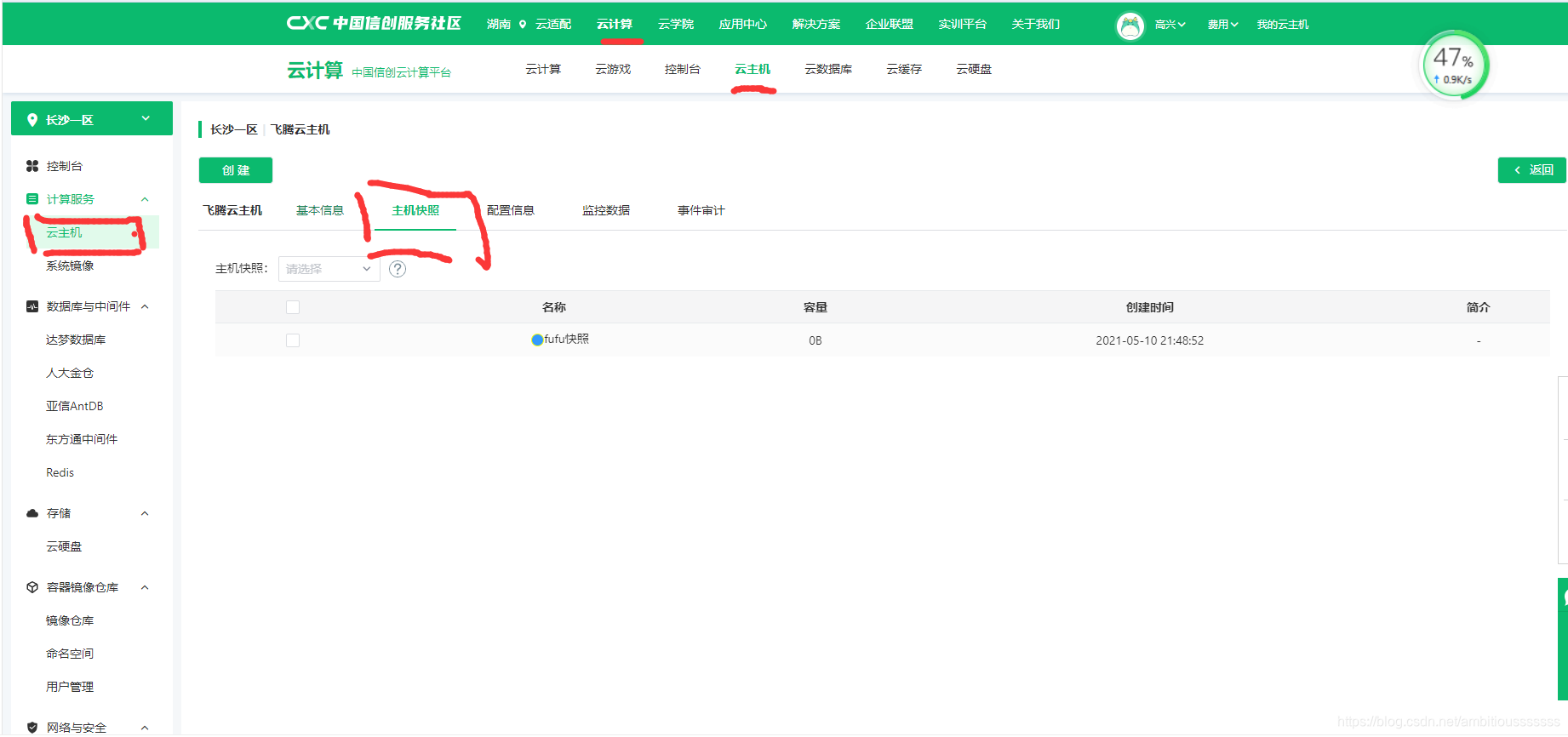This screenshot has width=1568, height=737.
Task: Switch to the 监控数据 tab
Action: pos(606,210)
